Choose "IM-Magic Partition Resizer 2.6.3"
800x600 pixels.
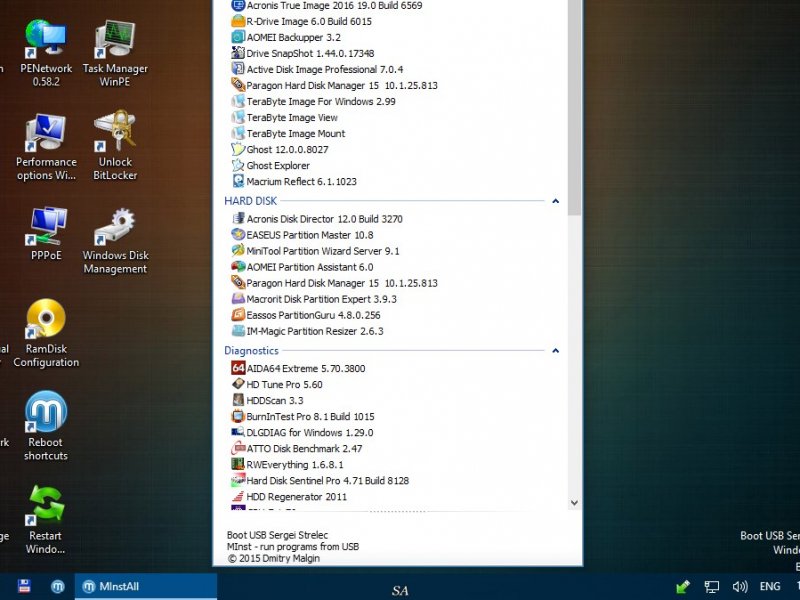pyautogui.click(x=315, y=331)
